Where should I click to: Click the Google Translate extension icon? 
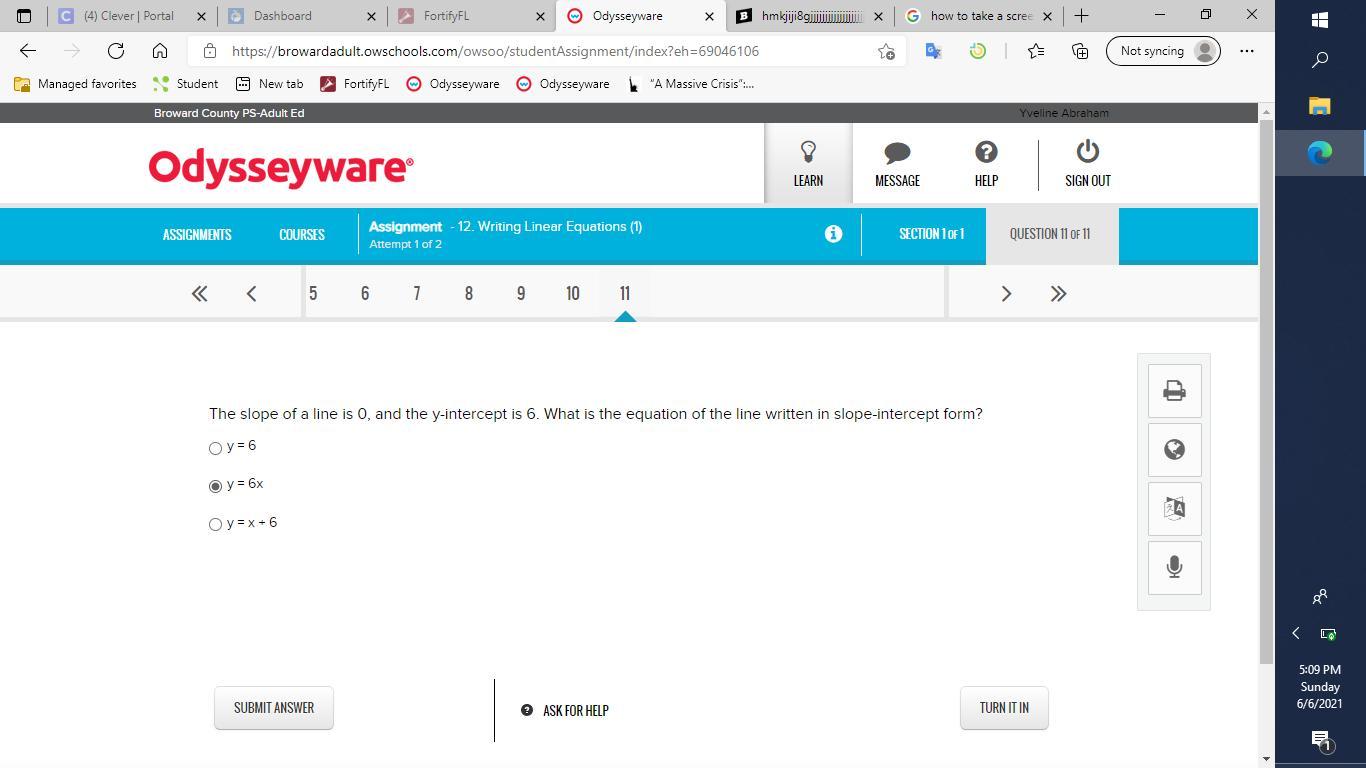[933, 51]
